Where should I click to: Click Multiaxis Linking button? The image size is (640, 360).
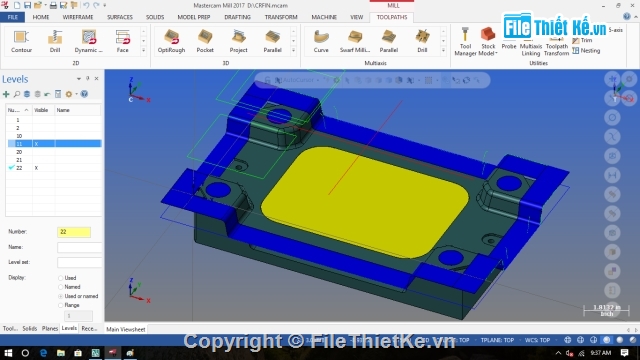(x=531, y=46)
